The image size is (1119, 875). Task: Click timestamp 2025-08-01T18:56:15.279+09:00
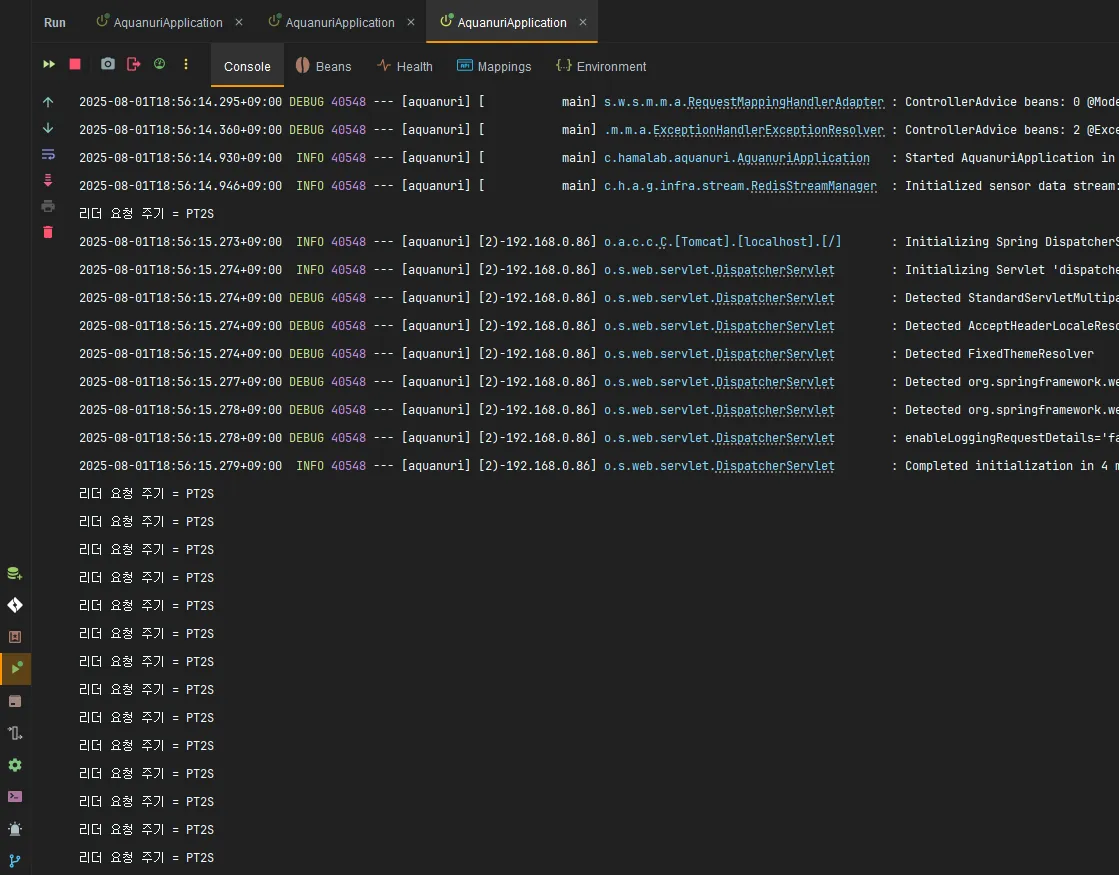181,466
